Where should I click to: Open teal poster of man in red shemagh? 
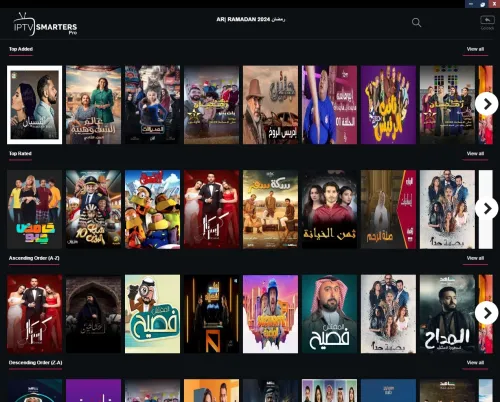point(329,314)
